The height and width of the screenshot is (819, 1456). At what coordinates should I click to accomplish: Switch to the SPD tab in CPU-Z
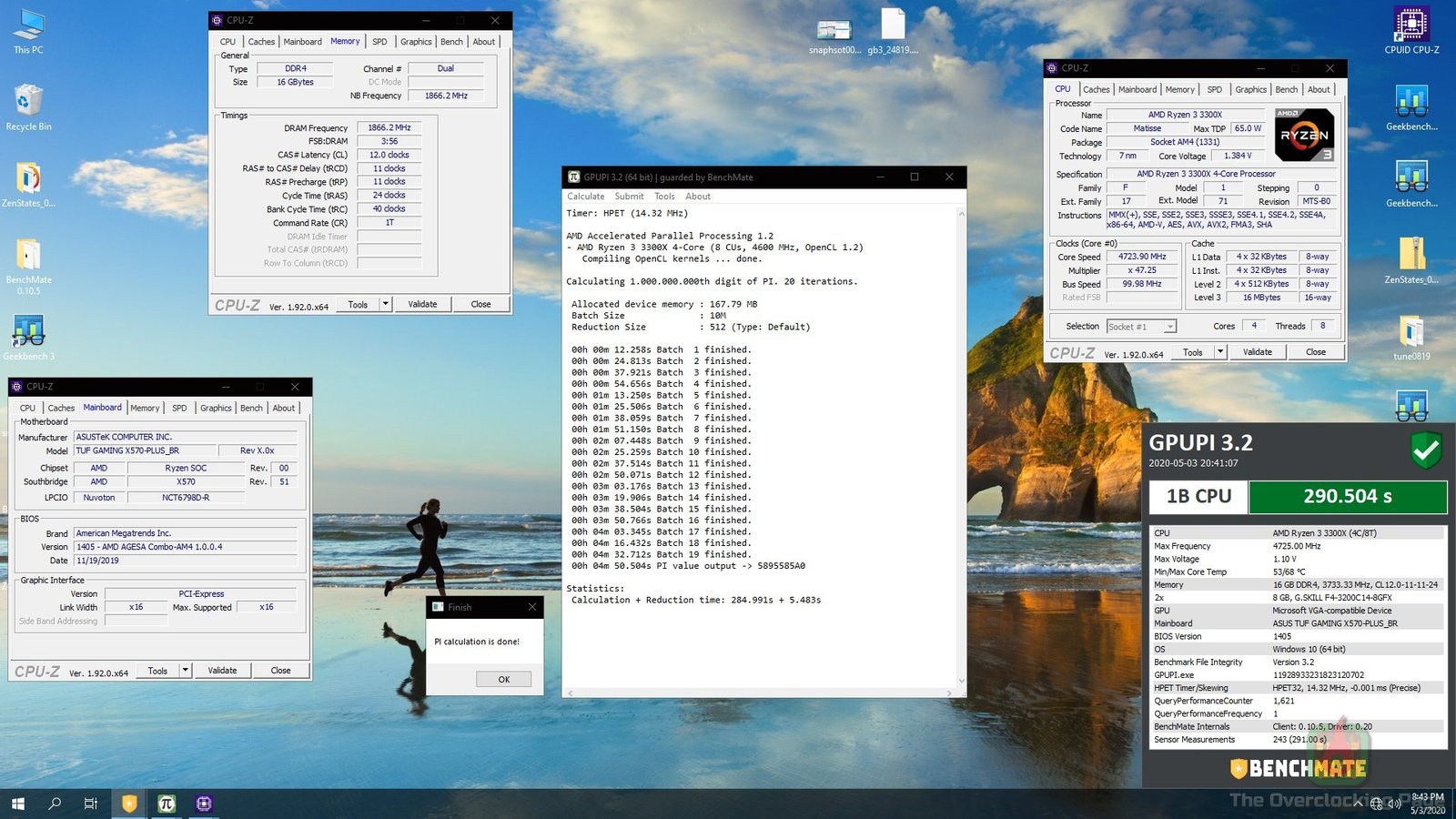tap(379, 42)
